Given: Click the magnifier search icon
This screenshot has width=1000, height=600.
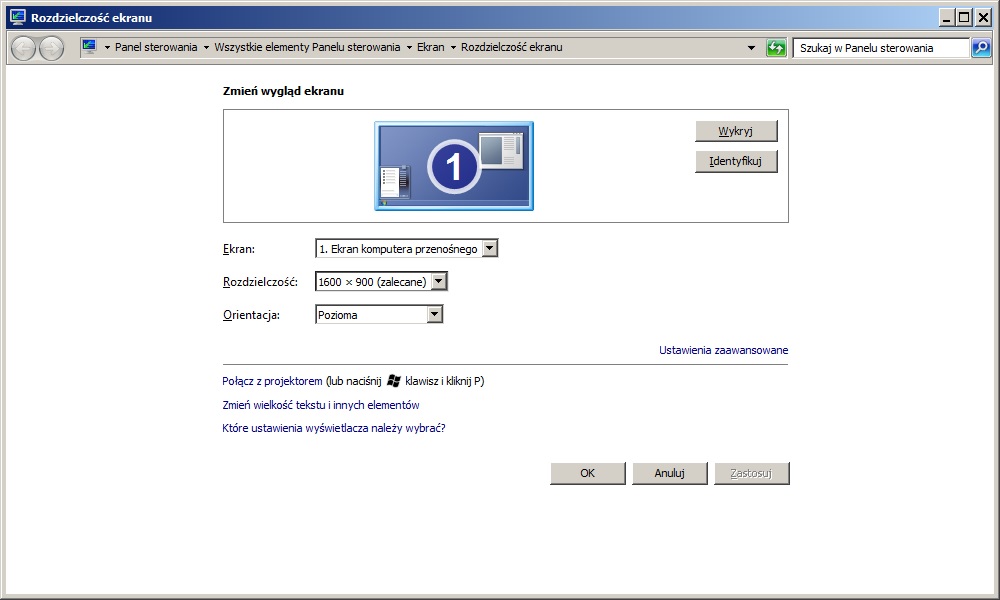Looking at the screenshot, I should (981, 48).
